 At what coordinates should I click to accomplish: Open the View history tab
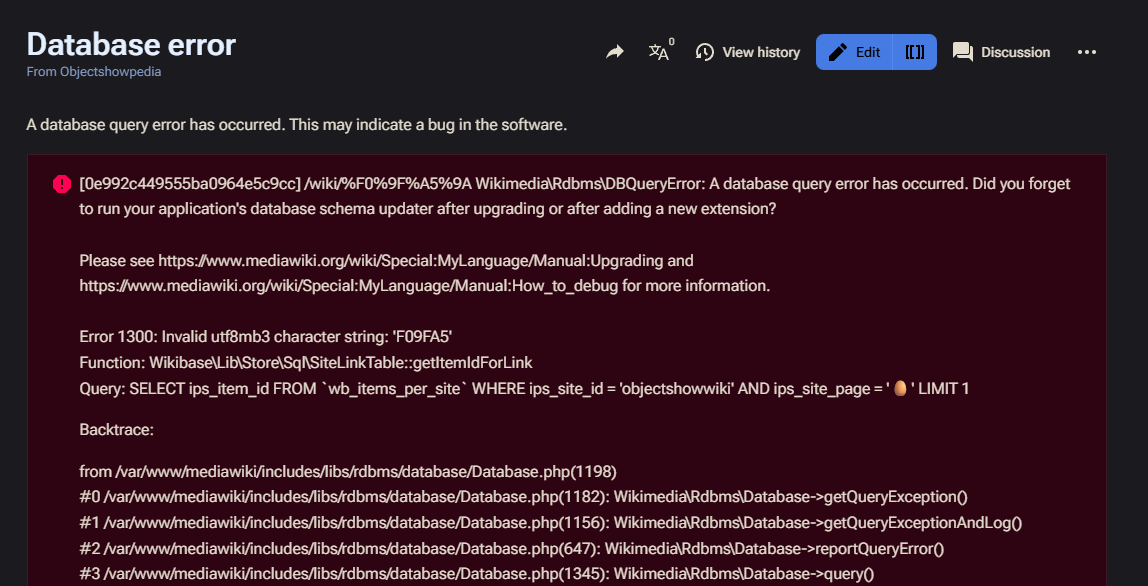pyautogui.click(x=748, y=52)
